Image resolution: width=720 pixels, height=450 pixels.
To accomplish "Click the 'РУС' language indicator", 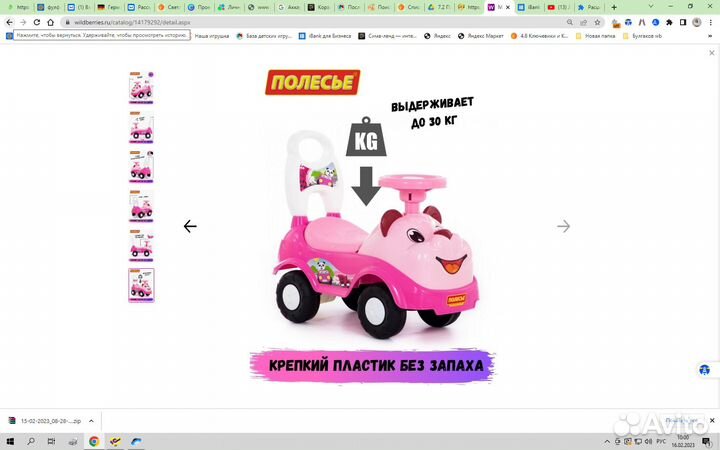I will 661,441.
